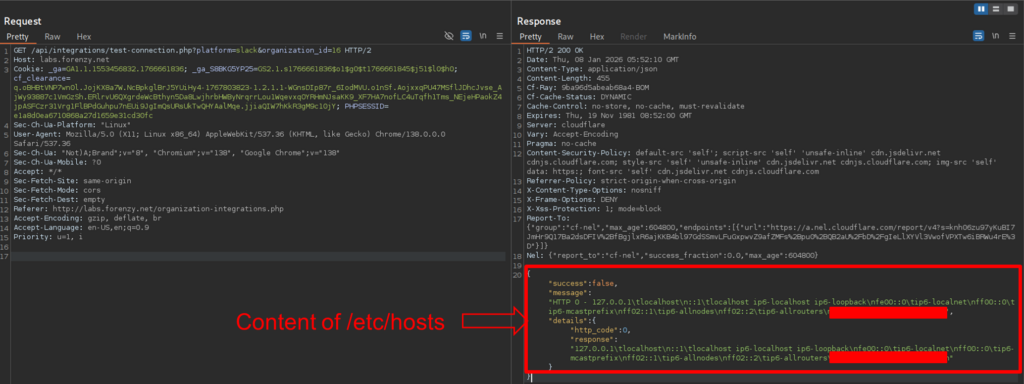
Task: Click the Referrer-Policy header in Response
Action: tap(632, 180)
